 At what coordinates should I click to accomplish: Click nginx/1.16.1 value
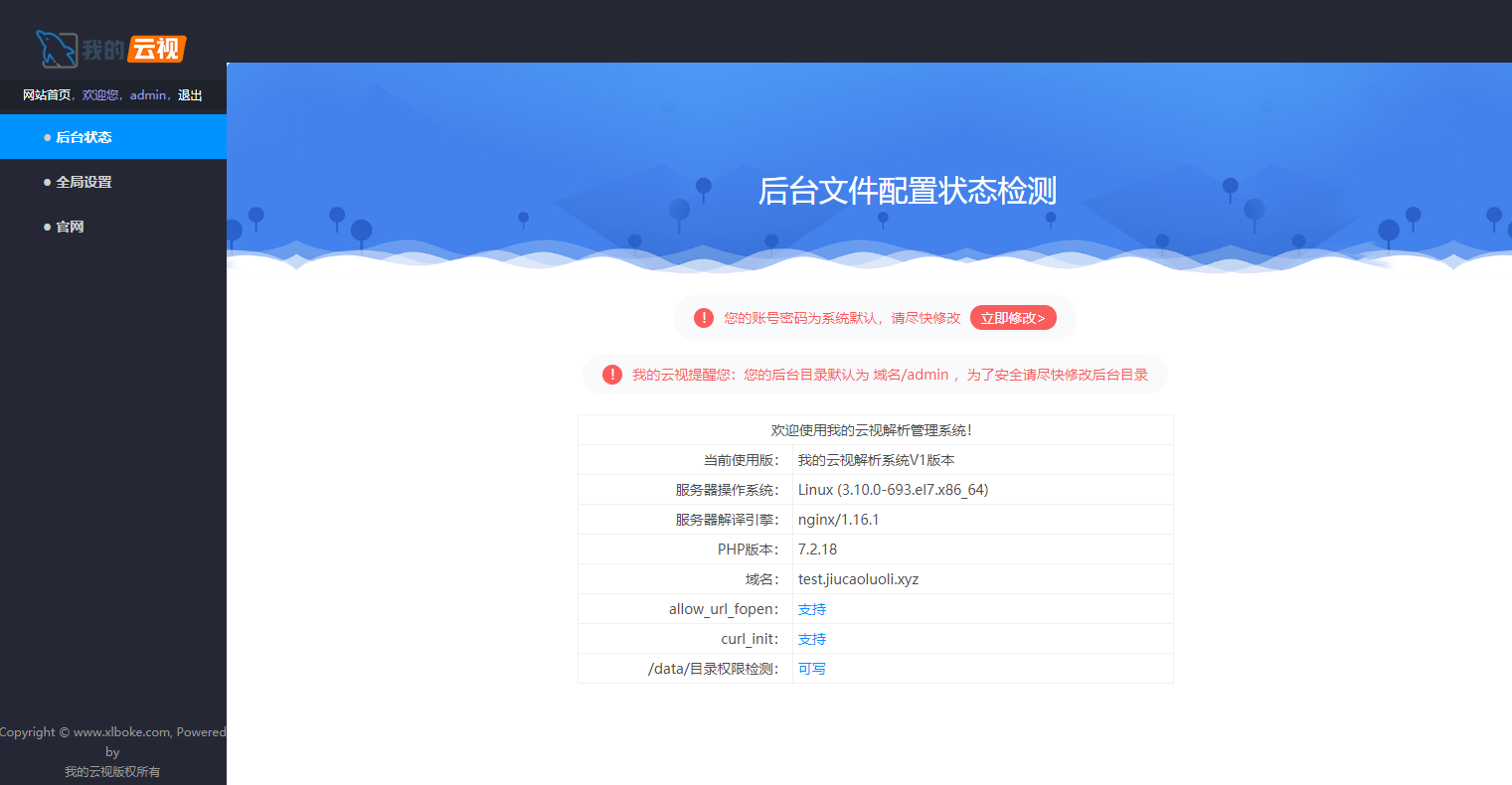838,520
